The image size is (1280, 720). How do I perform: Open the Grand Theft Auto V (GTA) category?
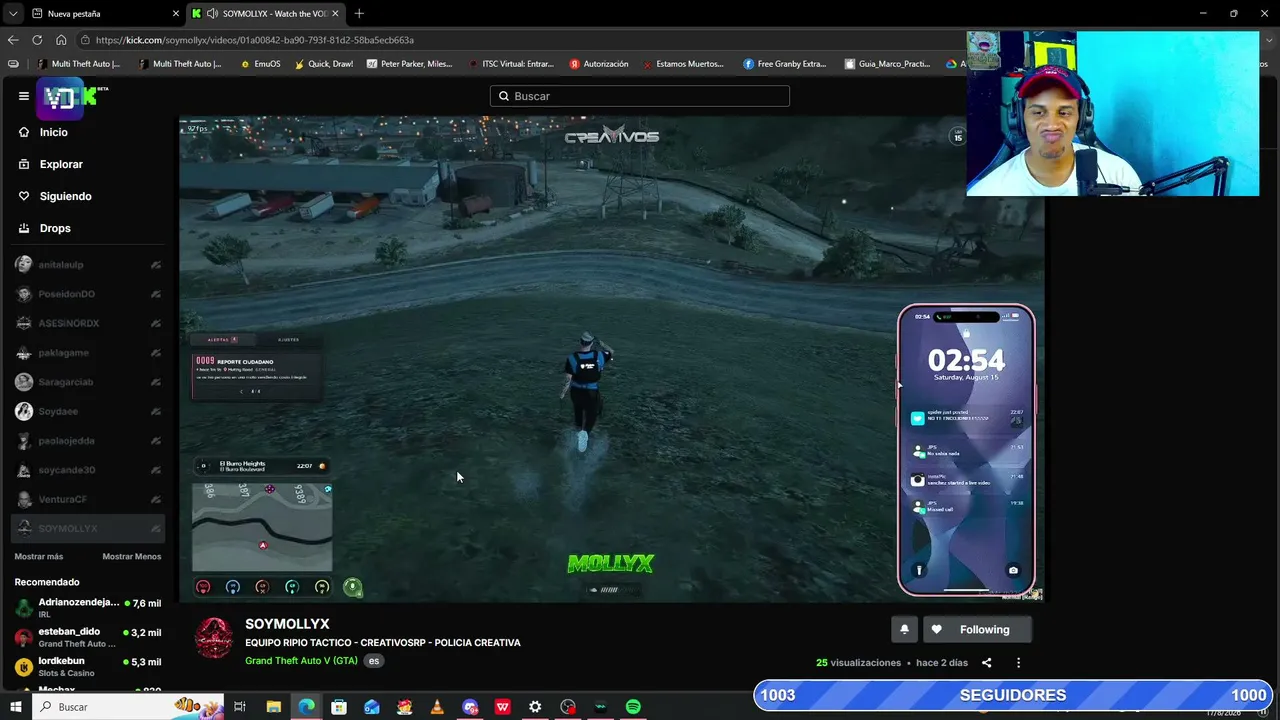point(301,660)
